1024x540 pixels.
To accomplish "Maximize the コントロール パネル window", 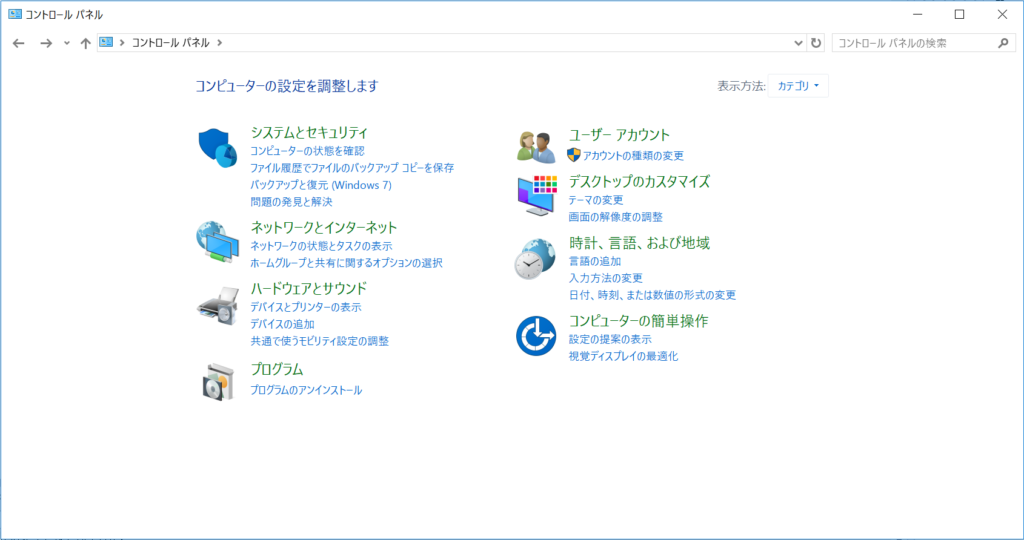I will tap(959, 14).
